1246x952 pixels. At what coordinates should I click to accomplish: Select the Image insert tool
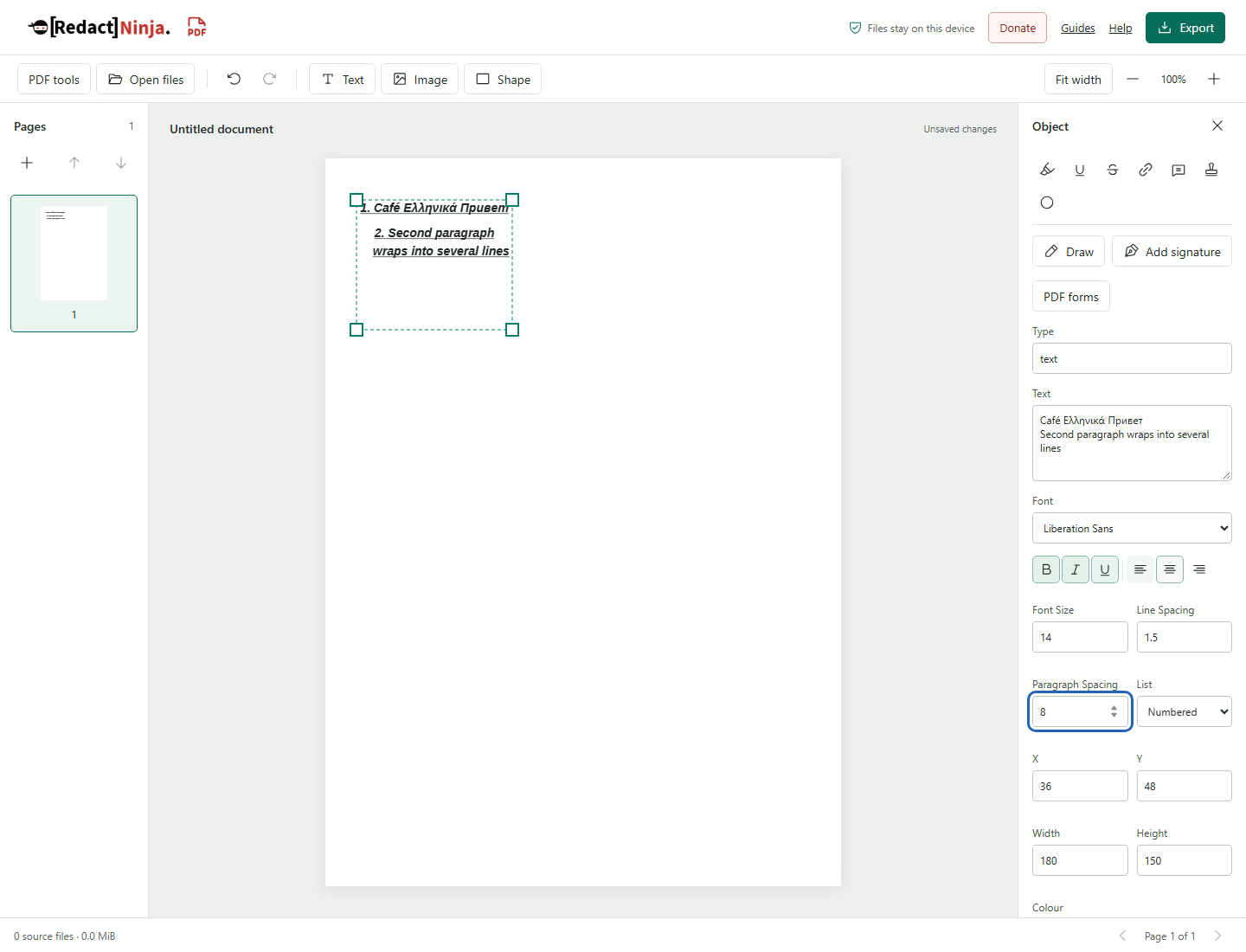[x=420, y=79]
